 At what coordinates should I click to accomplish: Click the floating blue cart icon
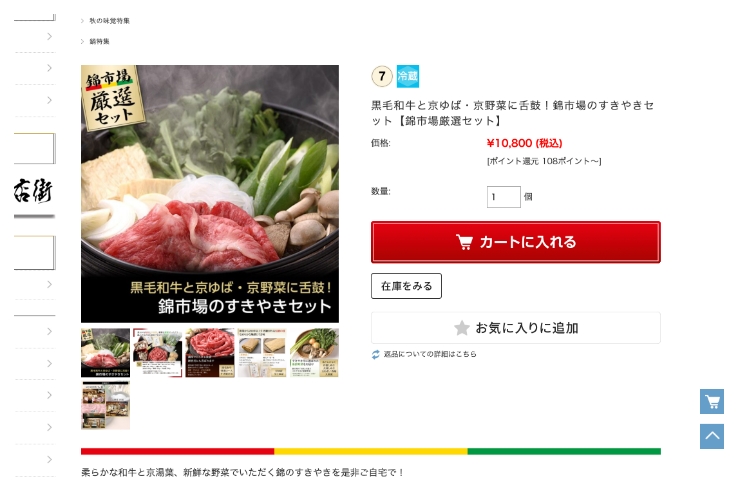click(x=712, y=402)
